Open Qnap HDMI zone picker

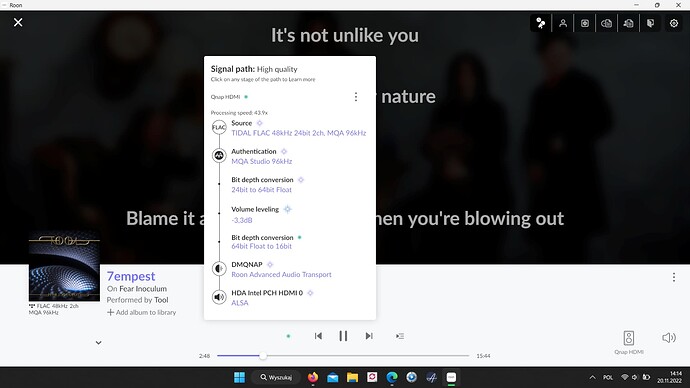pyautogui.click(x=629, y=343)
